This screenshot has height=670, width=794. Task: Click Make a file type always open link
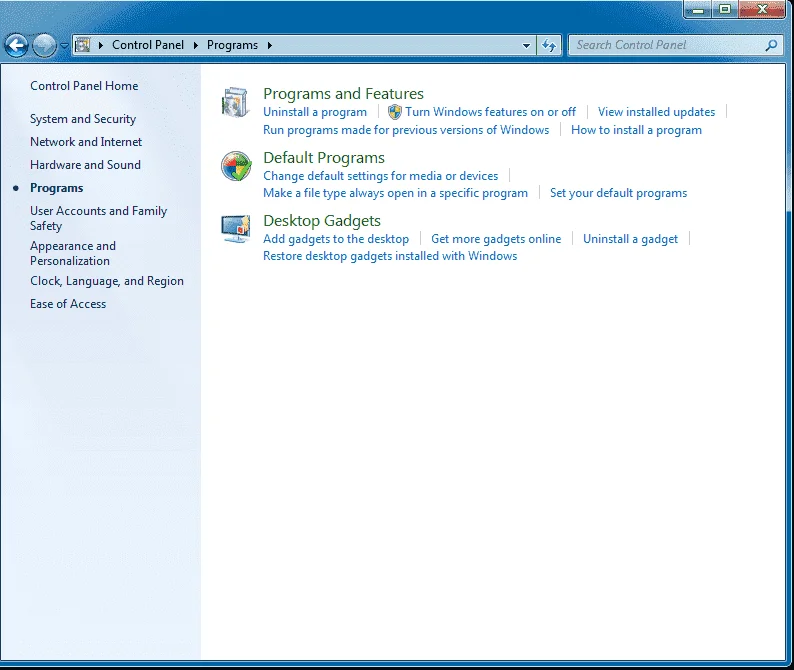pyautogui.click(x=395, y=193)
